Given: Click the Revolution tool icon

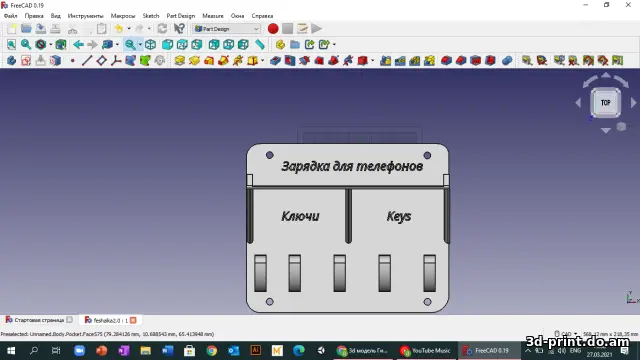Looking at the screenshot, I should pyautogui.click(x=194, y=61).
